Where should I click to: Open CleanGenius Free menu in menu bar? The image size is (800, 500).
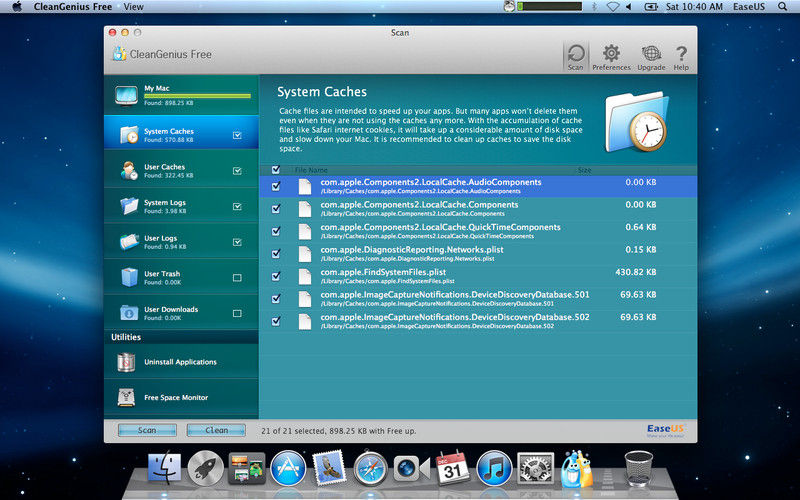[x=73, y=7]
